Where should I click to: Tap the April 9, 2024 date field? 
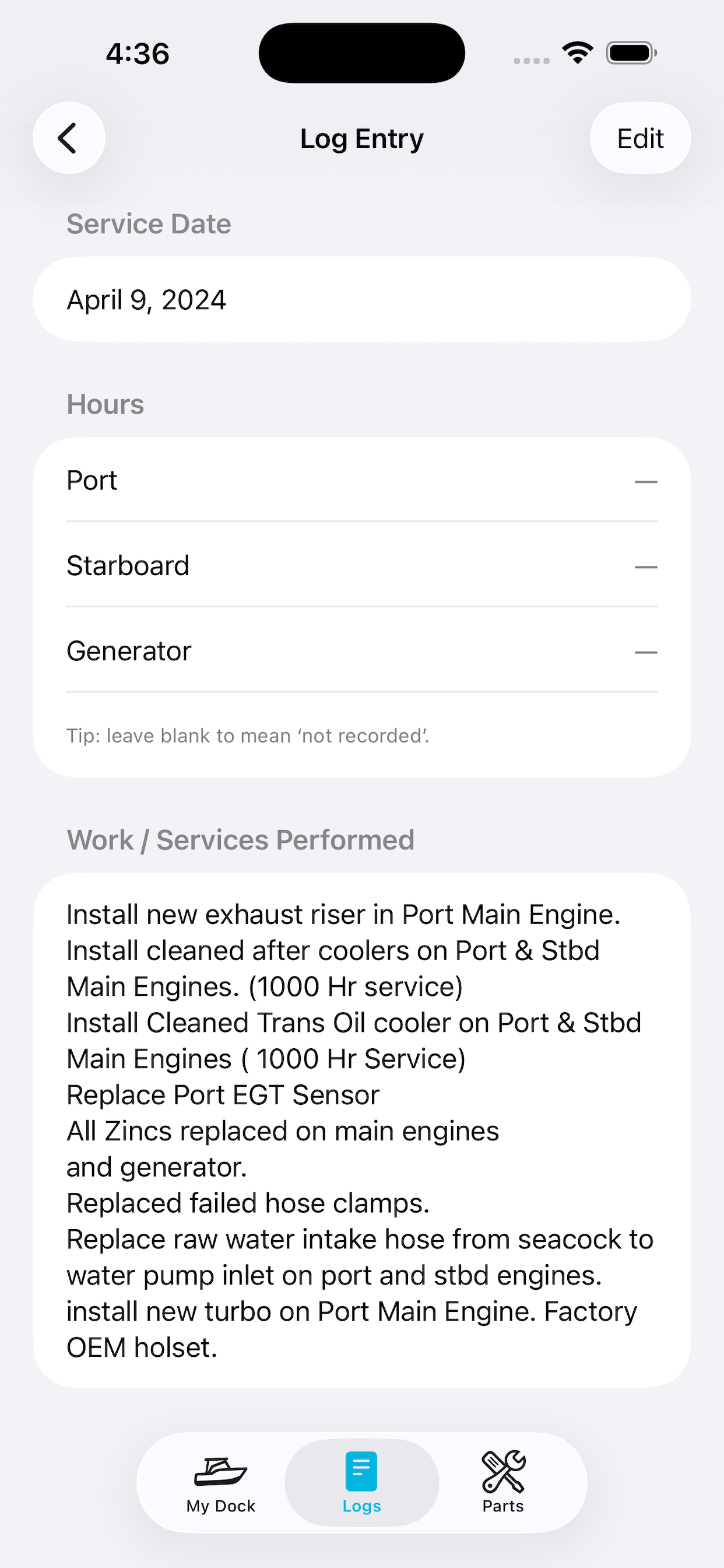coord(361,299)
